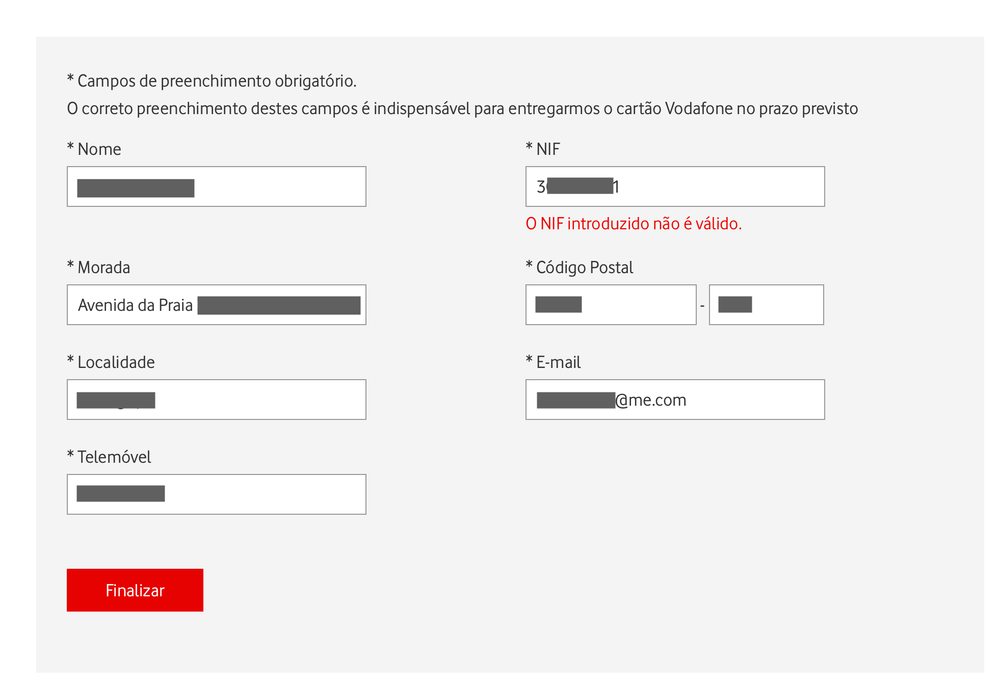Image resolution: width=999 pixels, height=689 pixels.
Task: Select the E-mail input field
Action: tap(675, 399)
